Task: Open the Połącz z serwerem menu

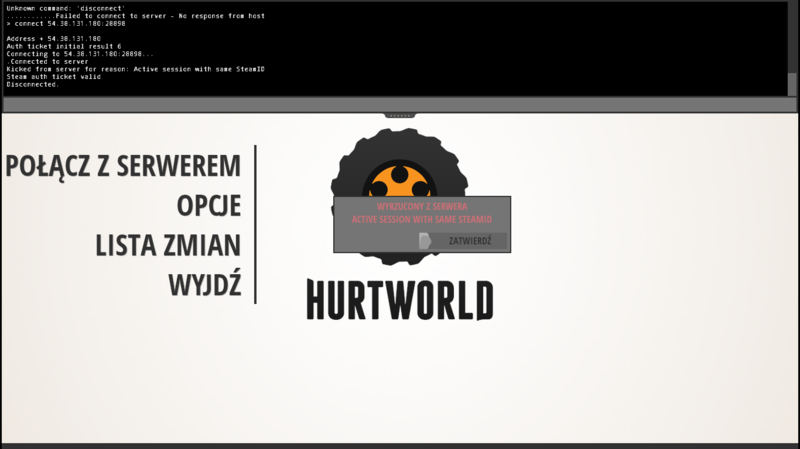Action: click(x=123, y=166)
